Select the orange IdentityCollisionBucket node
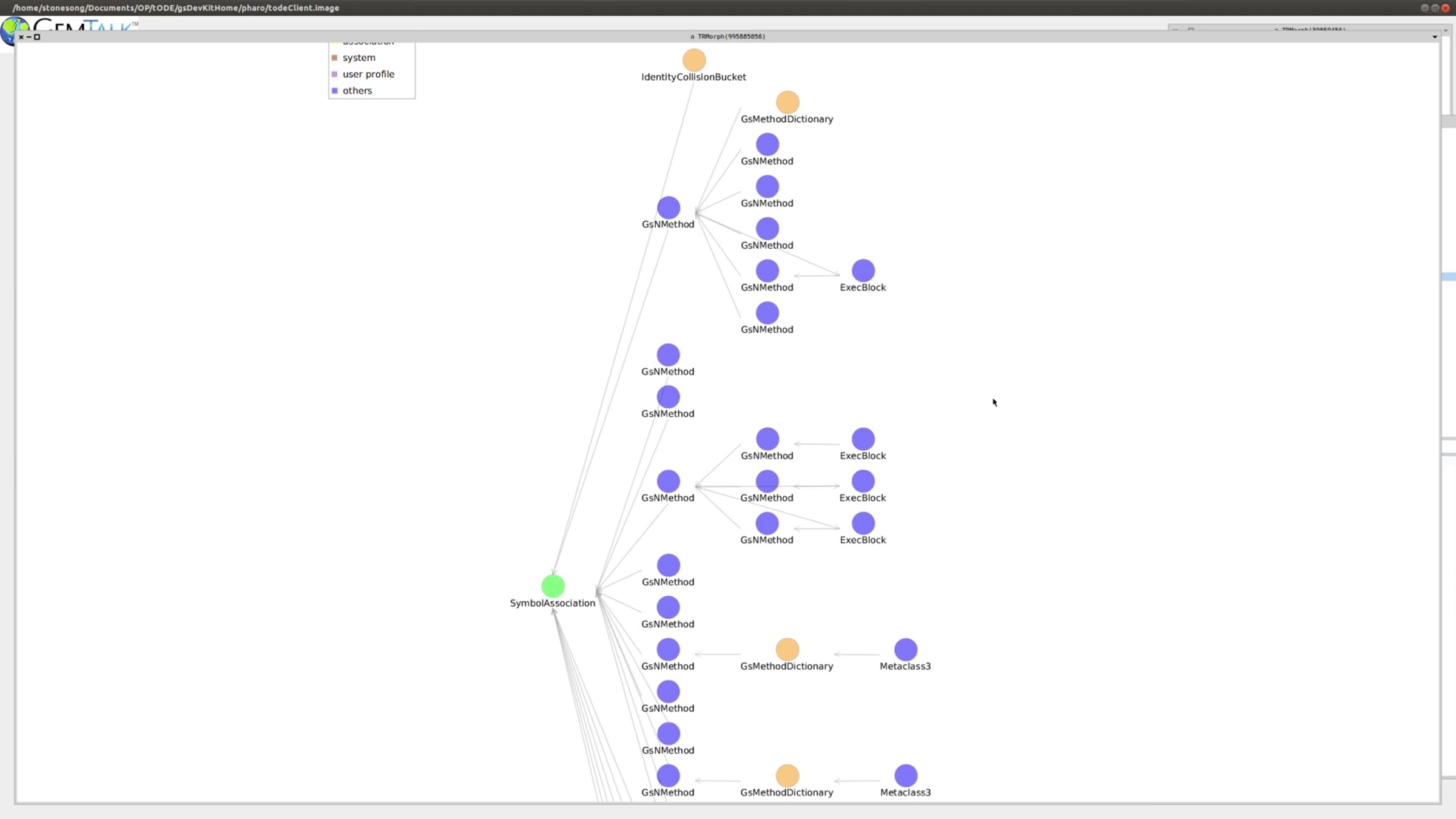Screen dimensions: 1456x819 [x=694, y=60]
